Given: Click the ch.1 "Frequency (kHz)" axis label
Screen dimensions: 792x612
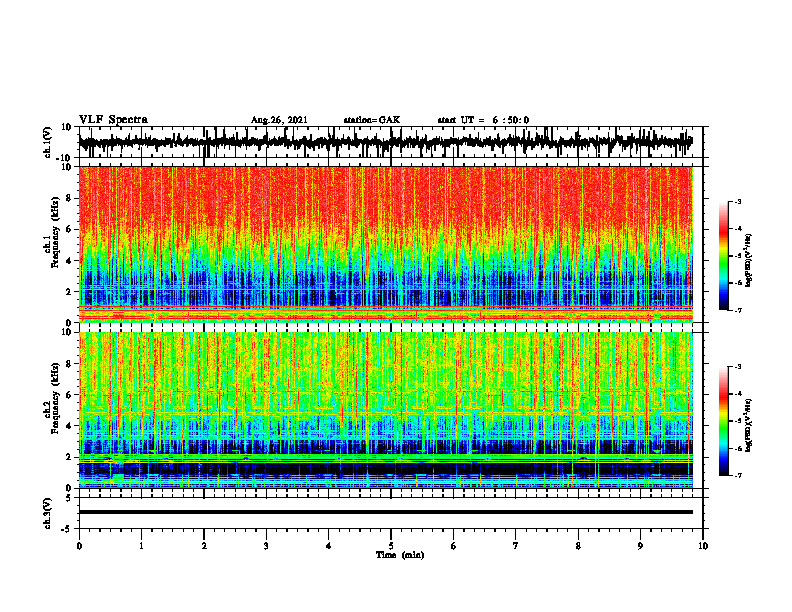Looking at the screenshot, I should click(x=55, y=233).
